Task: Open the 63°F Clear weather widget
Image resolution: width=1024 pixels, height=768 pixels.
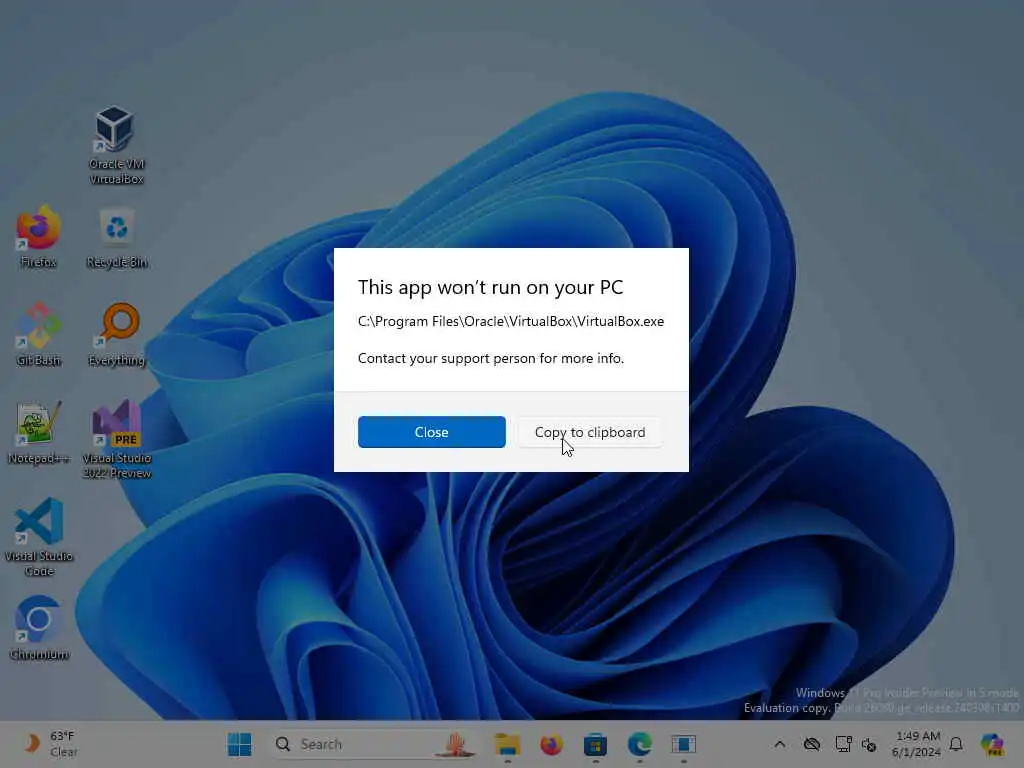Action: point(50,744)
